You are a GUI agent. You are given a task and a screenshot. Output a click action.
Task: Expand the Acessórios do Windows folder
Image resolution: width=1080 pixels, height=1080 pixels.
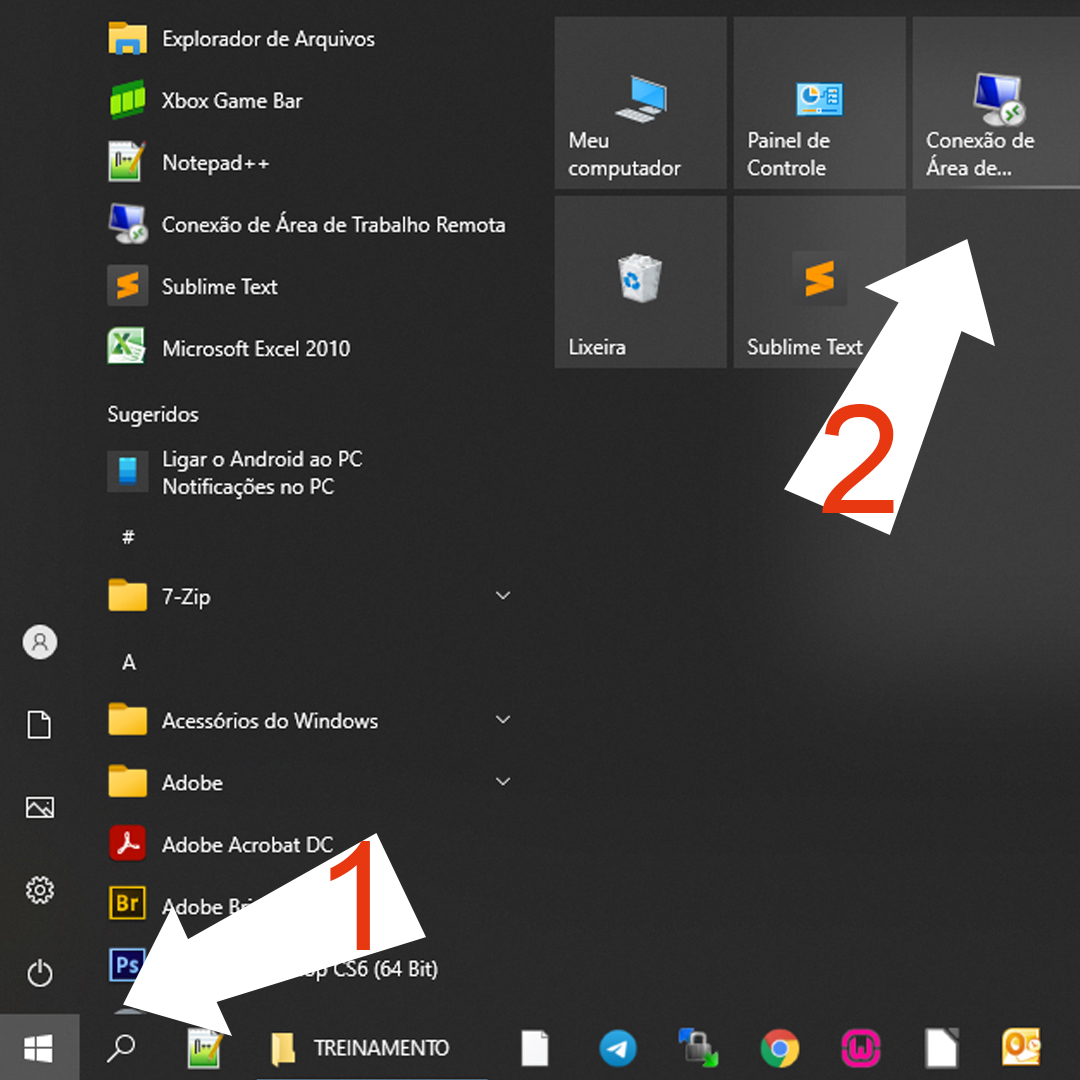tap(503, 720)
